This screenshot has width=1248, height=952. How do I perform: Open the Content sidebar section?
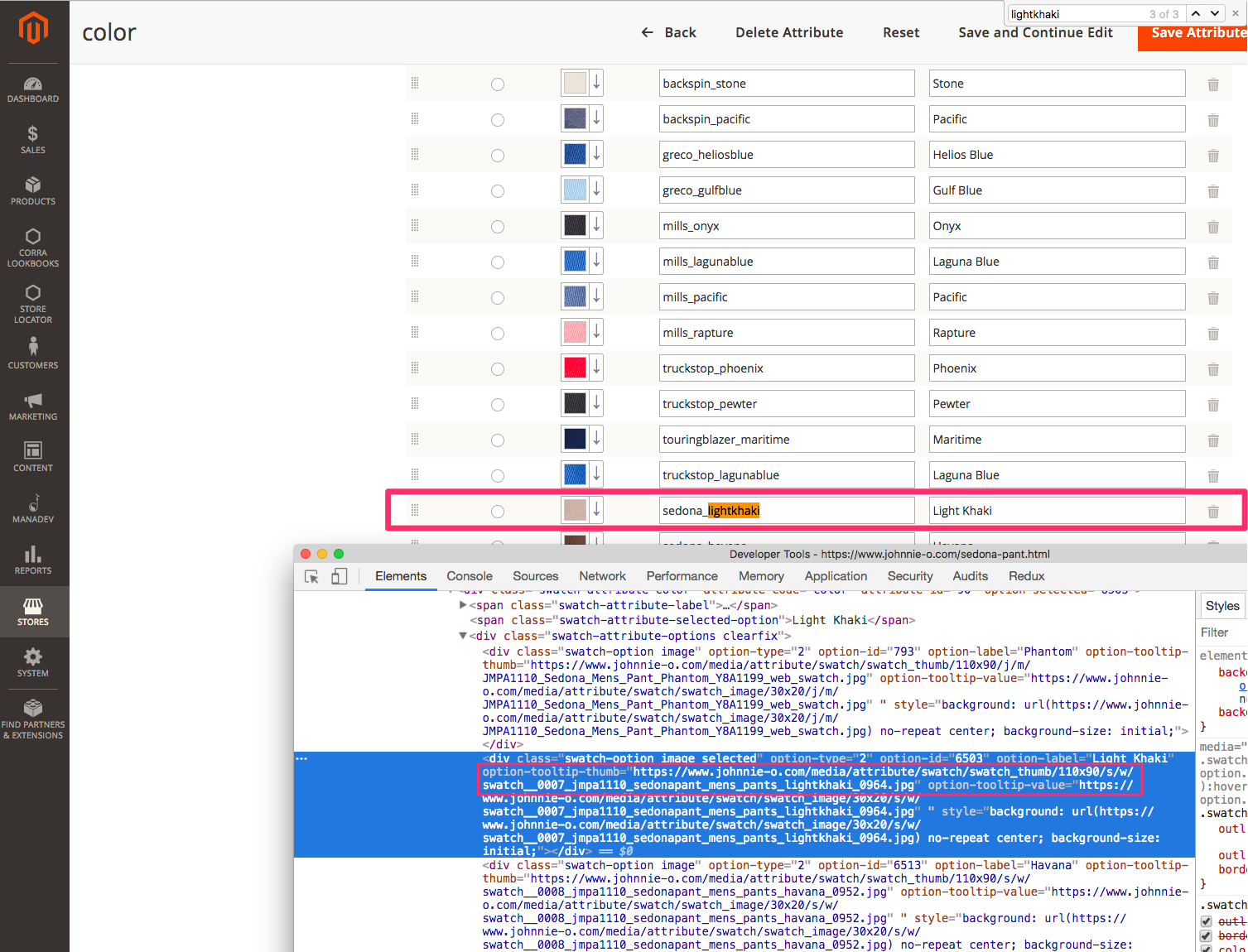point(33,457)
